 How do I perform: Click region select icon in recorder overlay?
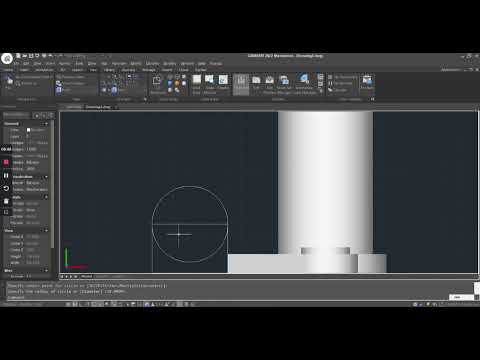click(6, 212)
